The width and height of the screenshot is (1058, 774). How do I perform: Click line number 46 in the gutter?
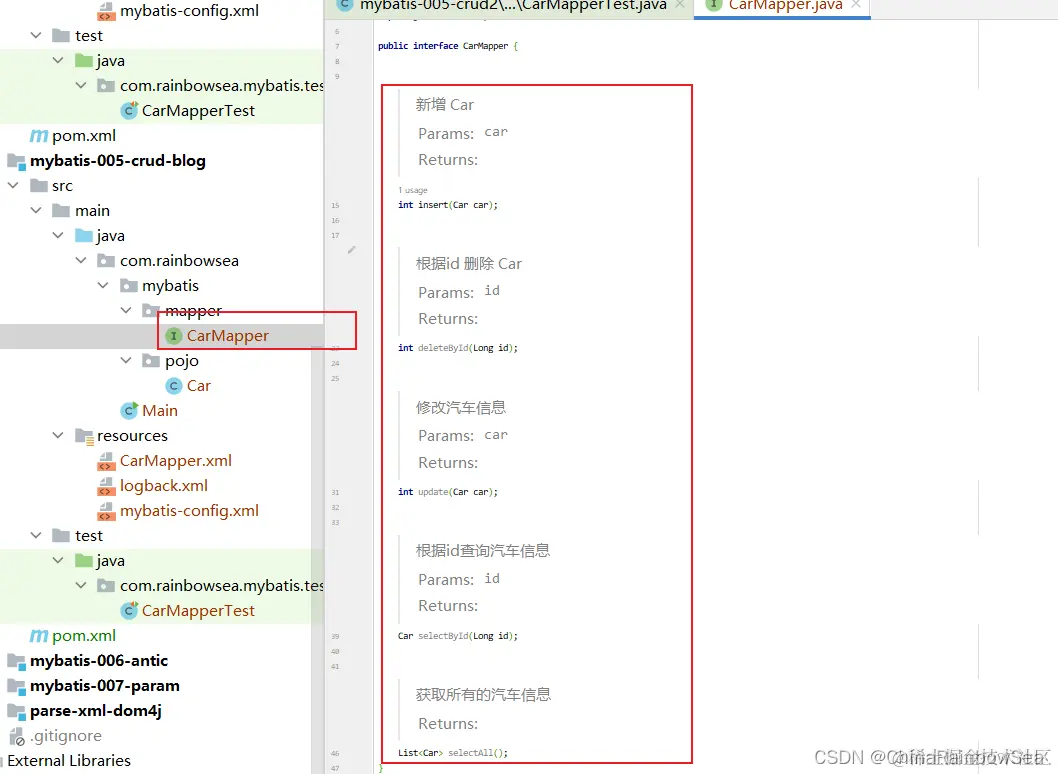[x=335, y=753]
